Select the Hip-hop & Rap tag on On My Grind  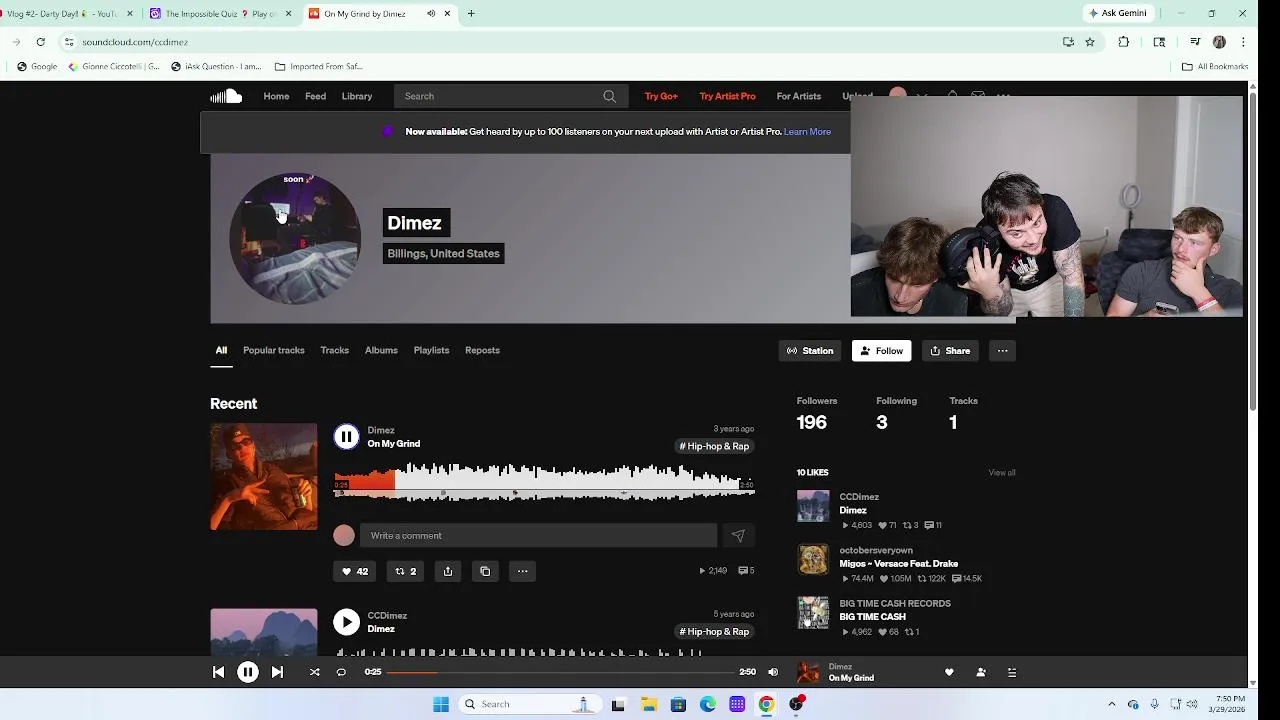(x=714, y=446)
